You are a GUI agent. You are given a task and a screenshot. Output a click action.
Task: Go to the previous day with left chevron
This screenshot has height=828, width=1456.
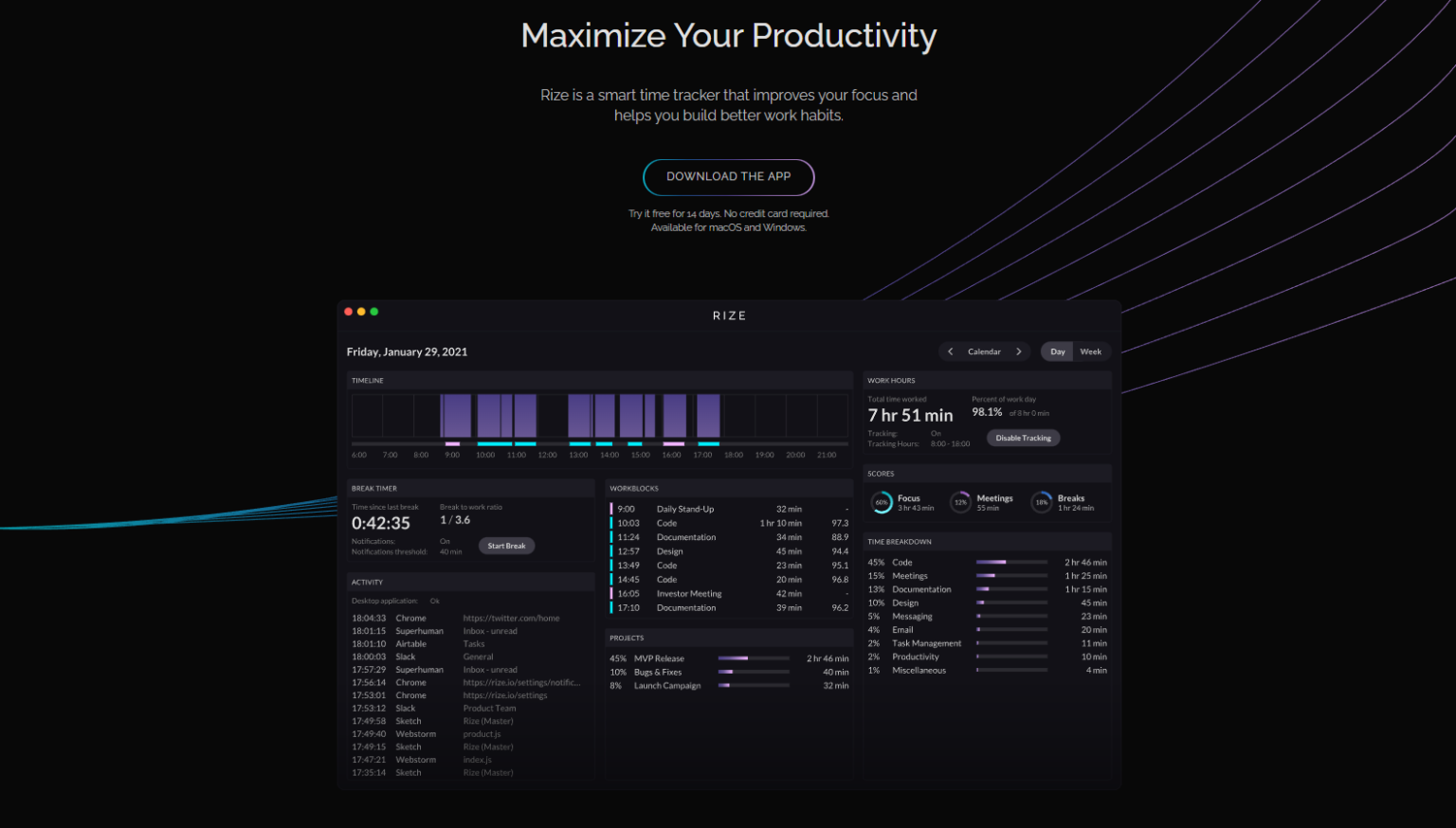pyautogui.click(x=950, y=351)
